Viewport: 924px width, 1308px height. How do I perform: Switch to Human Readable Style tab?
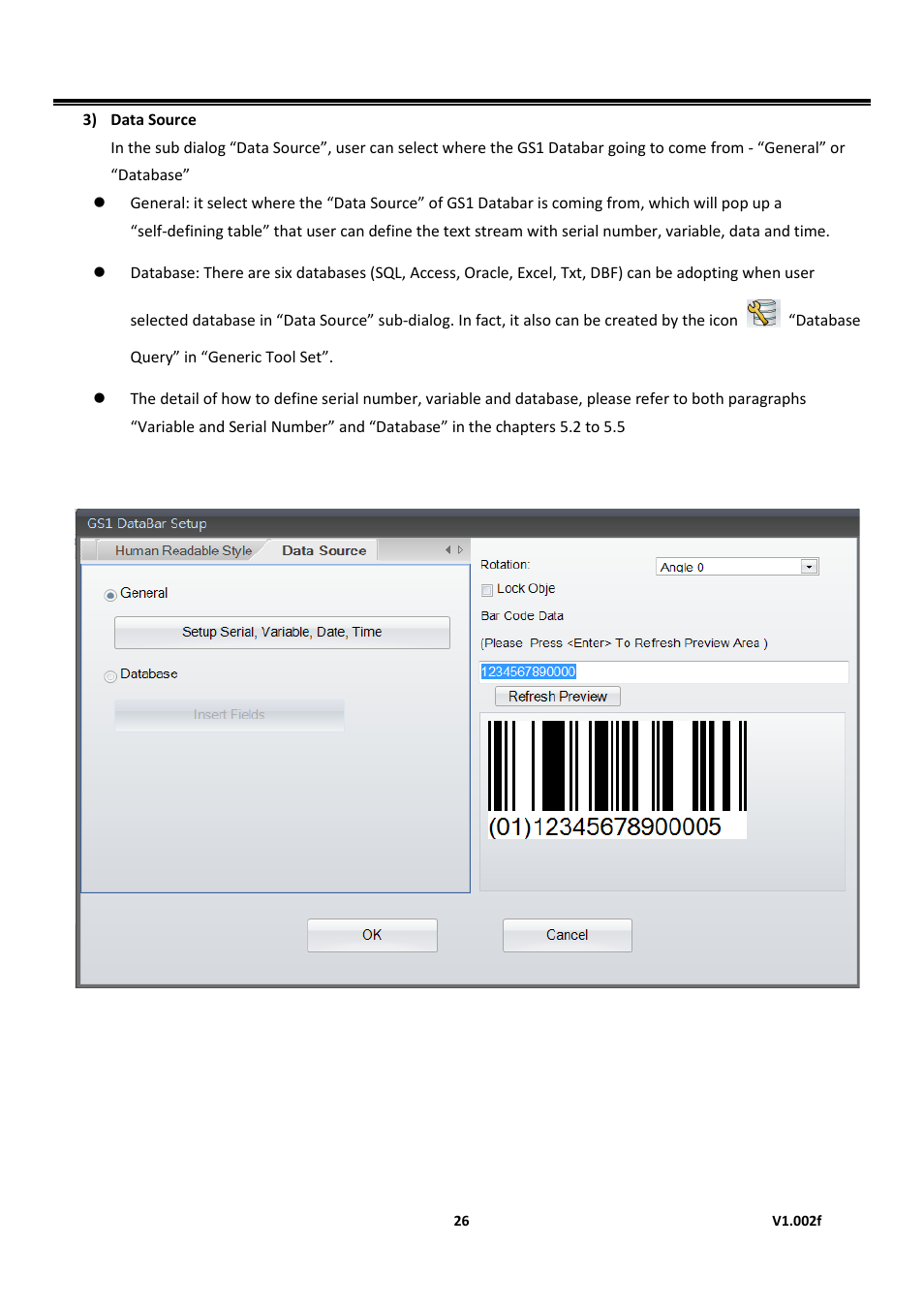pyautogui.click(x=183, y=550)
